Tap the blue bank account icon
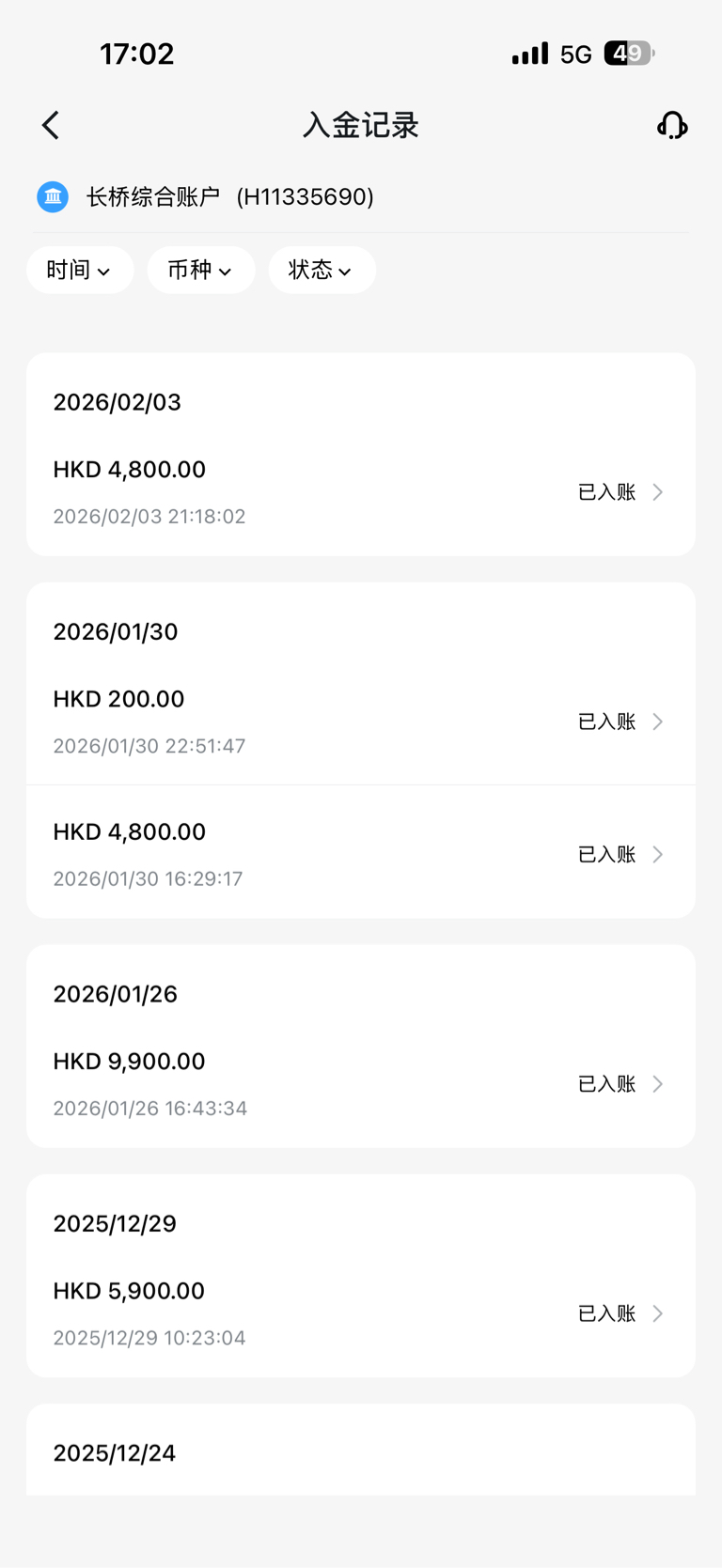The image size is (722, 1568). pos(53,197)
